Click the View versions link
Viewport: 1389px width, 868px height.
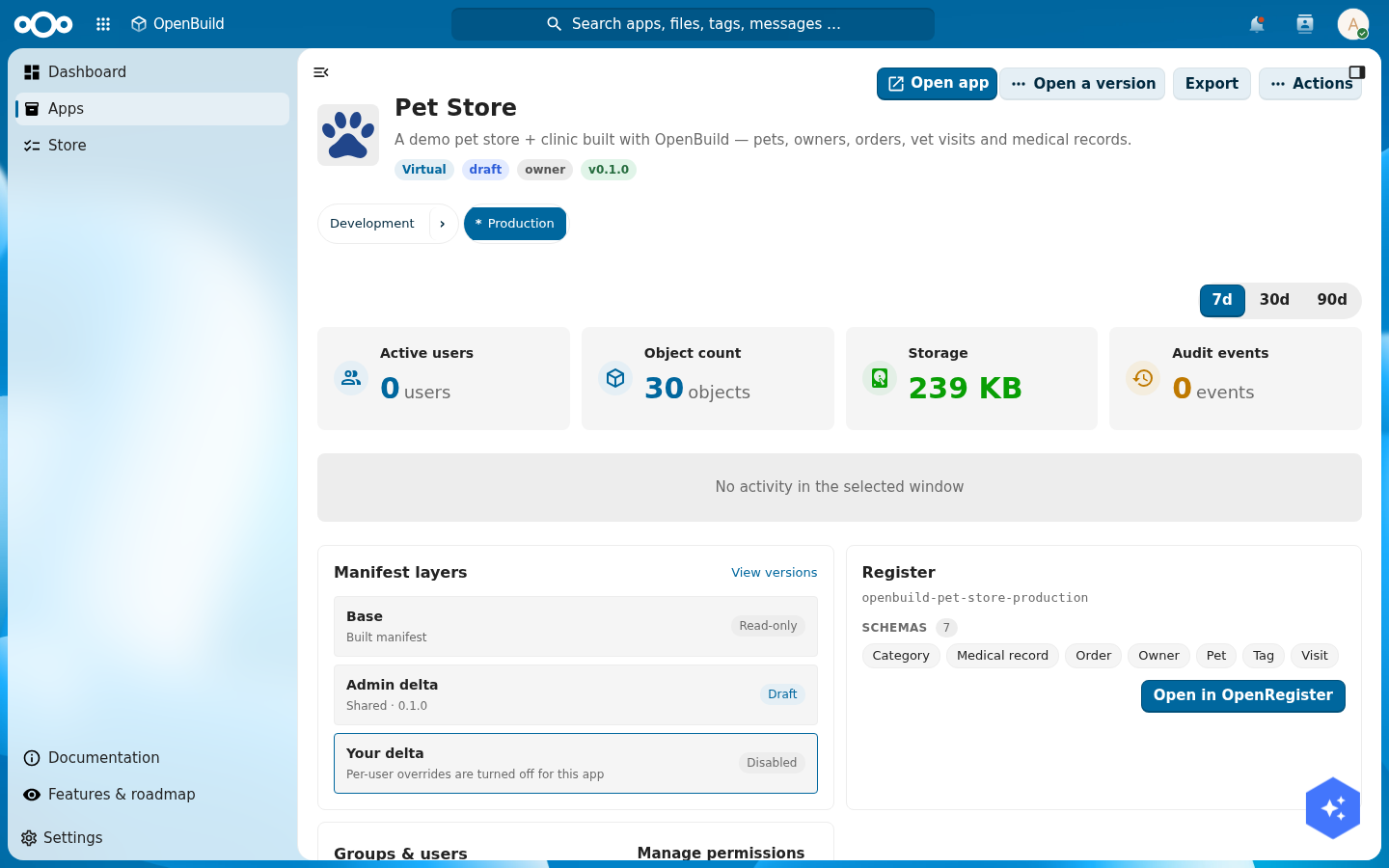click(774, 573)
